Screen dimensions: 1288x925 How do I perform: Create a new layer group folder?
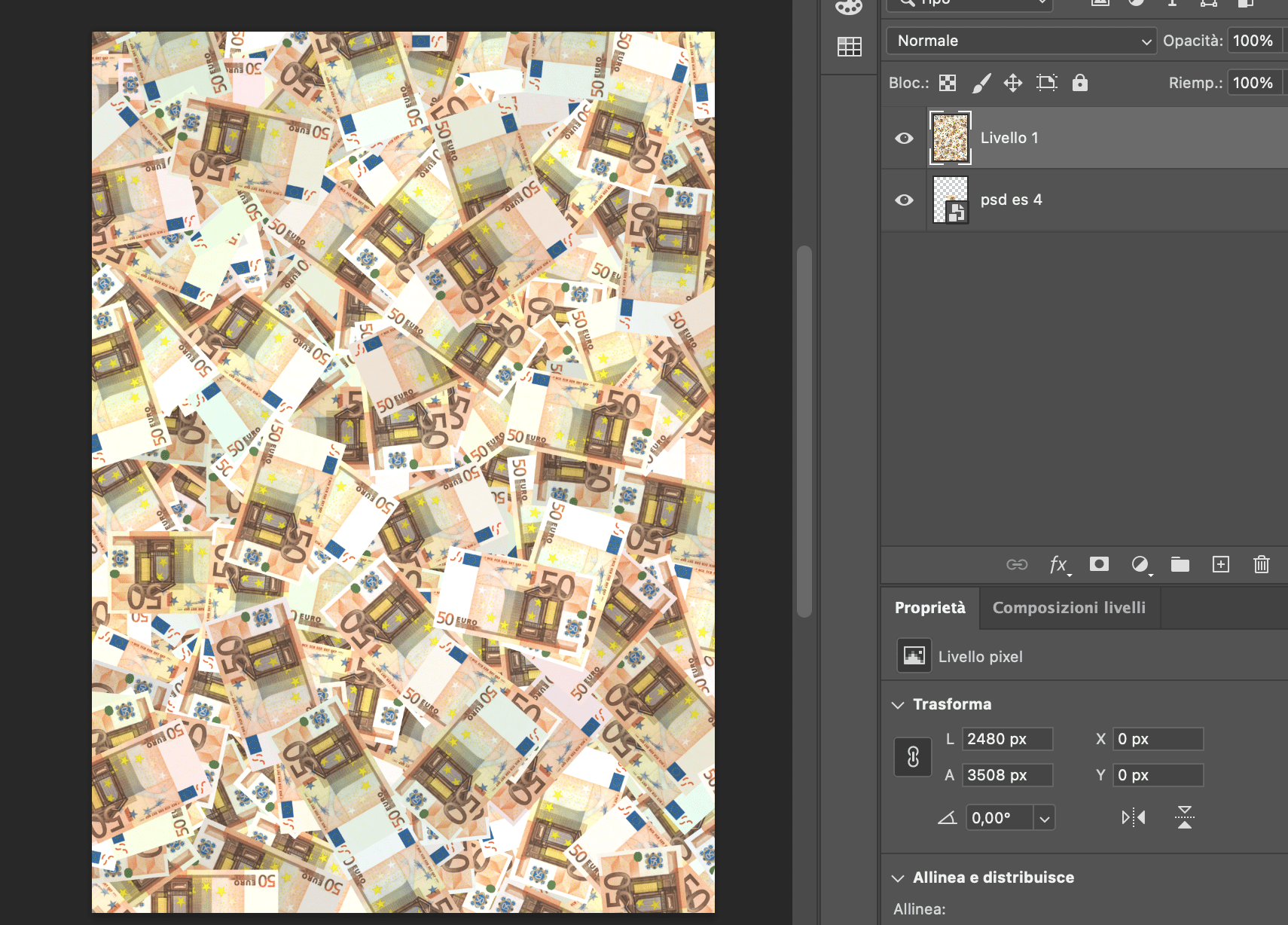tap(1180, 564)
